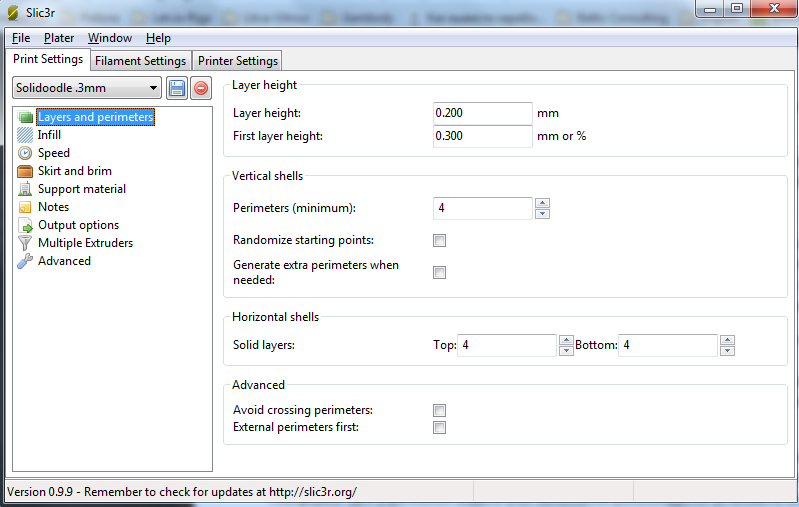Screen dimensions: 799x507
Task: Open Multiple Extruders funnel icon
Action: (x=25, y=243)
